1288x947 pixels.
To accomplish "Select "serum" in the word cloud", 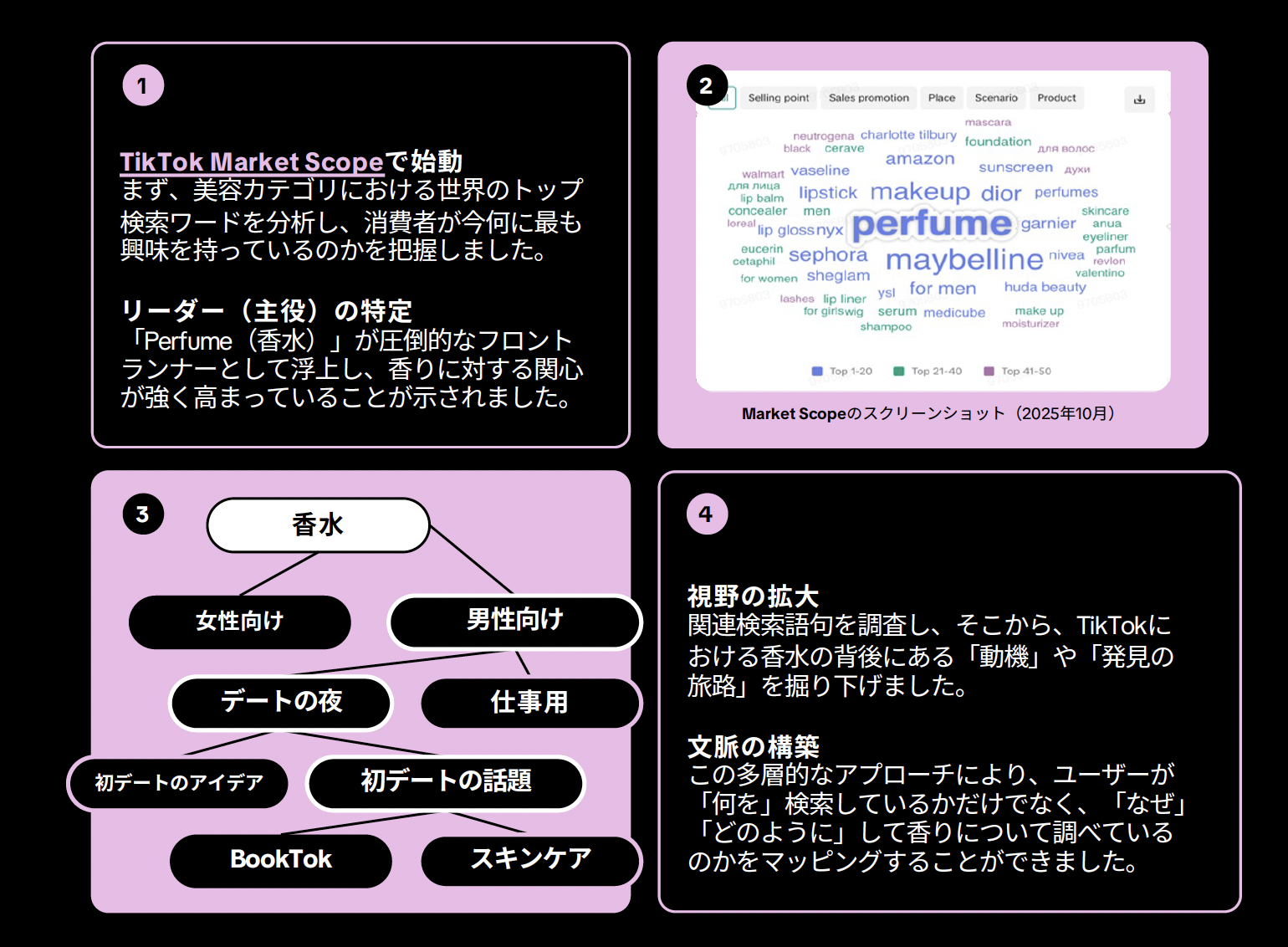I will tap(897, 312).
